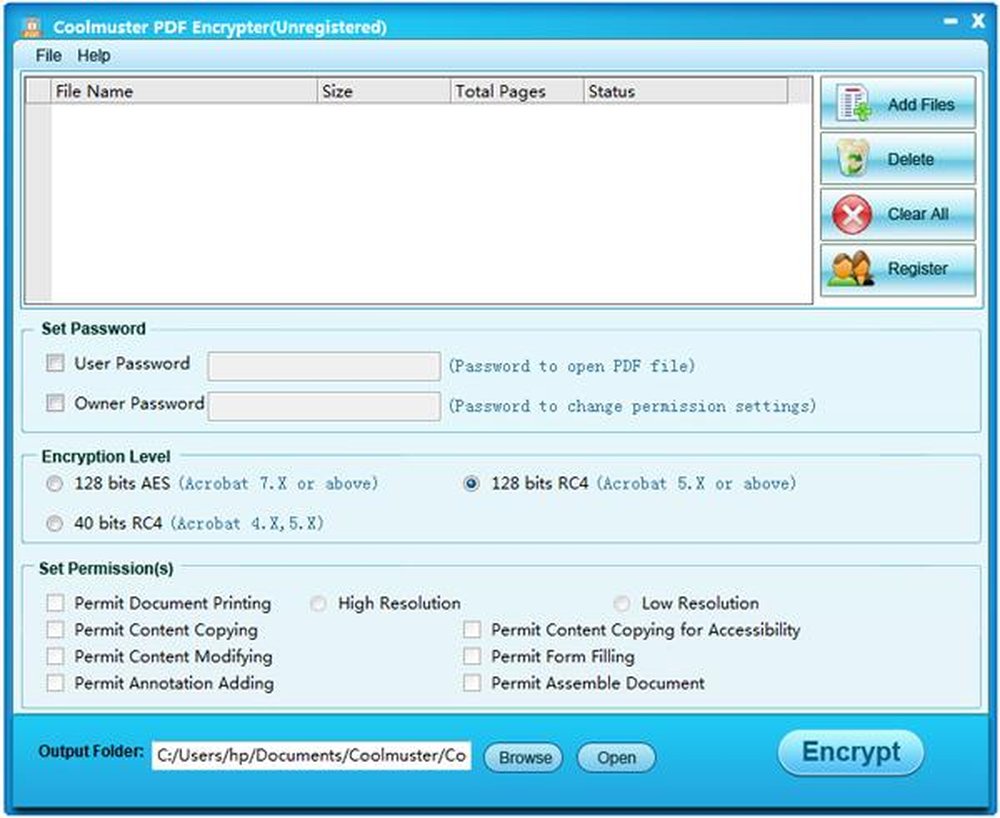Screen dimensions: 1000x818
Task: Click the Clear All red cross icon
Action: (x=850, y=214)
